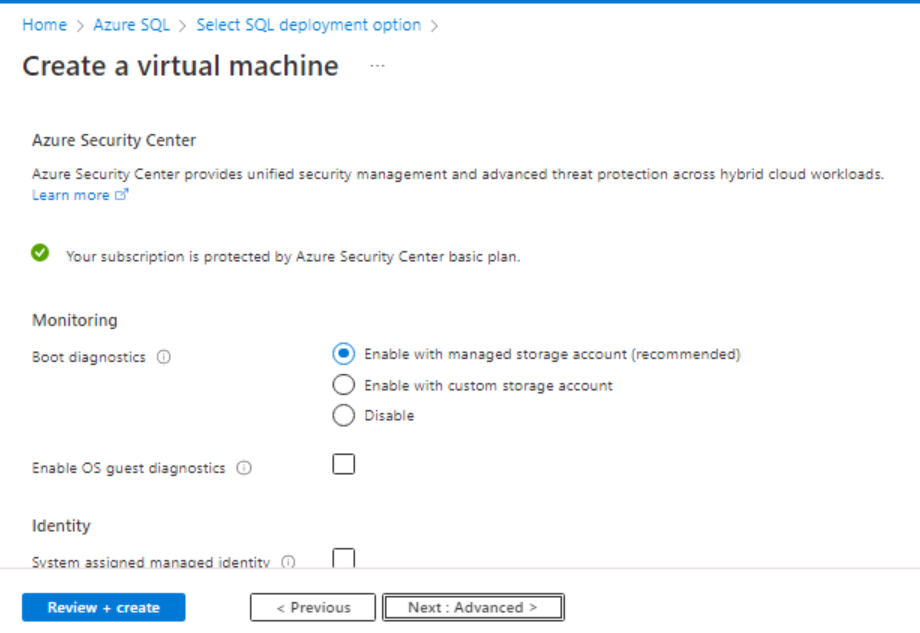Click the Boot diagnostics info icon
Image resolution: width=920 pixels, height=633 pixels.
pyautogui.click(x=164, y=357)
